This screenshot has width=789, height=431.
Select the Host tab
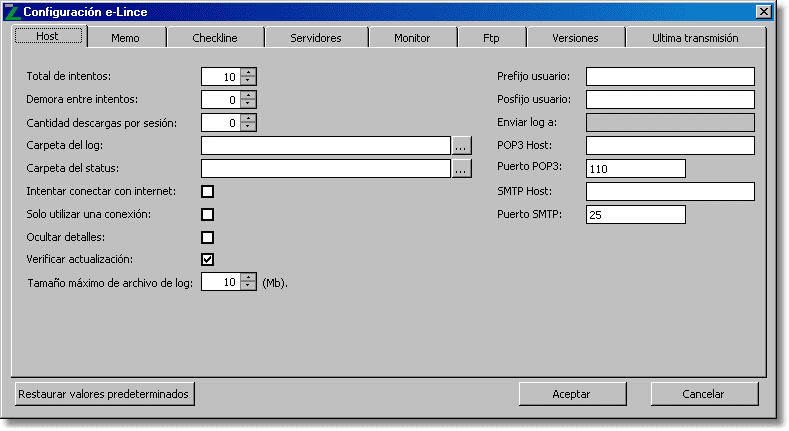pos(48,36)
